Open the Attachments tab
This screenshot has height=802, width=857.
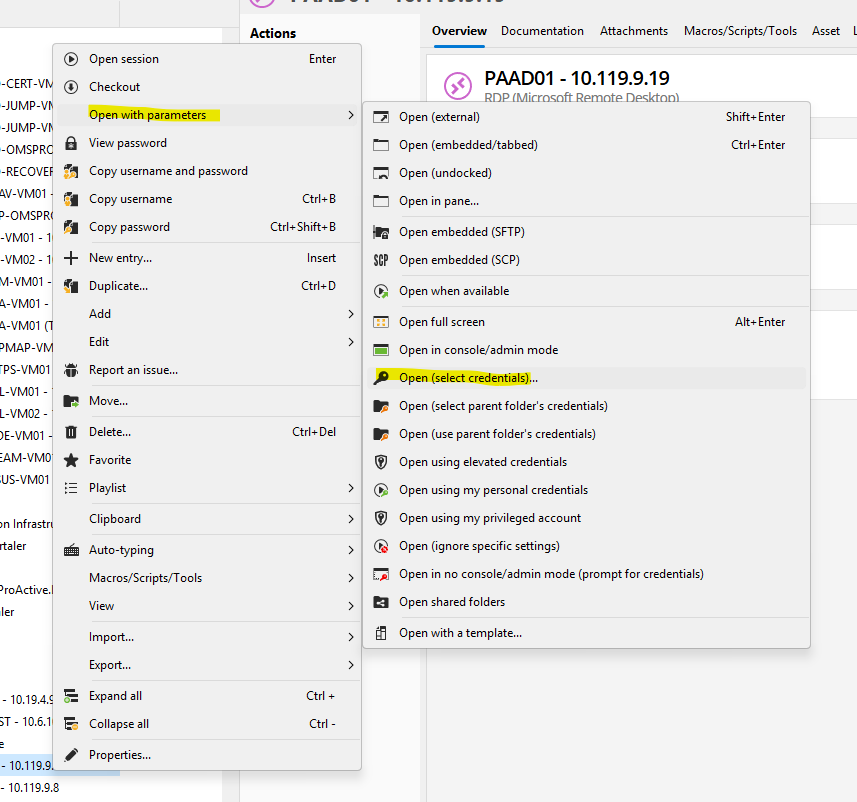[634, 31]
